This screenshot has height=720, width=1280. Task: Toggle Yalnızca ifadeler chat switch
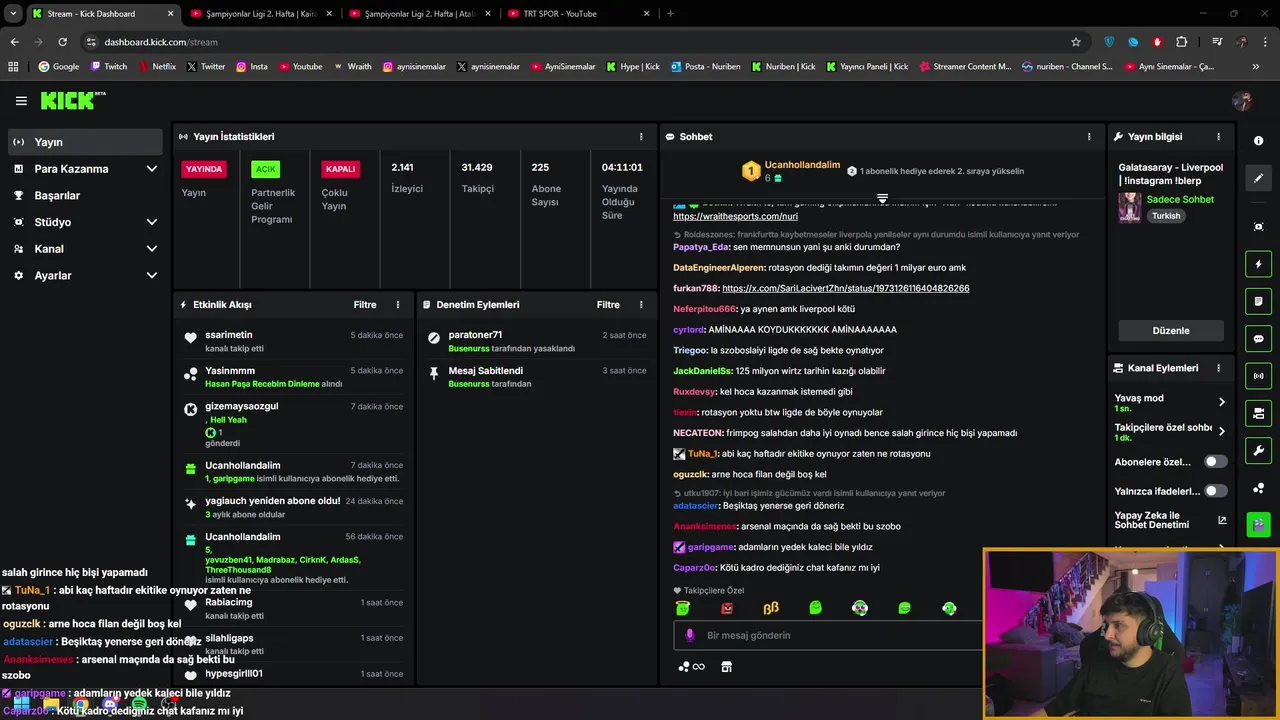pyautogui.click(x=1215, y=491)
